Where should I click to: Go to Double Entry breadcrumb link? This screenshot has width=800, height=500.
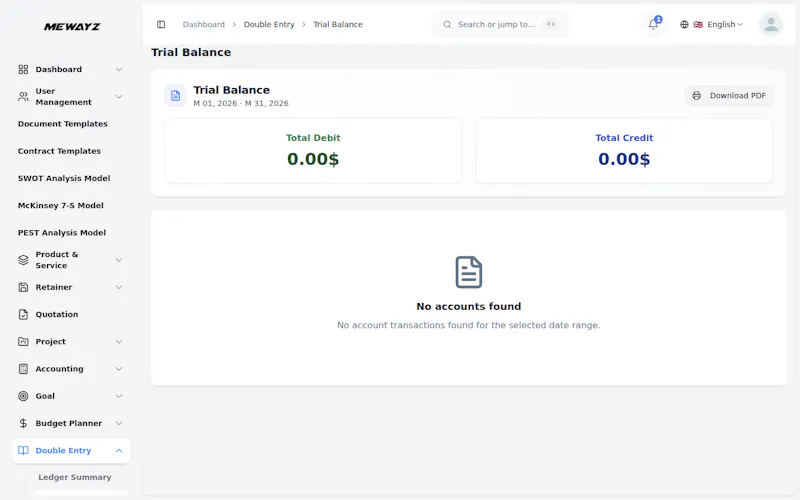pos(269,24)
